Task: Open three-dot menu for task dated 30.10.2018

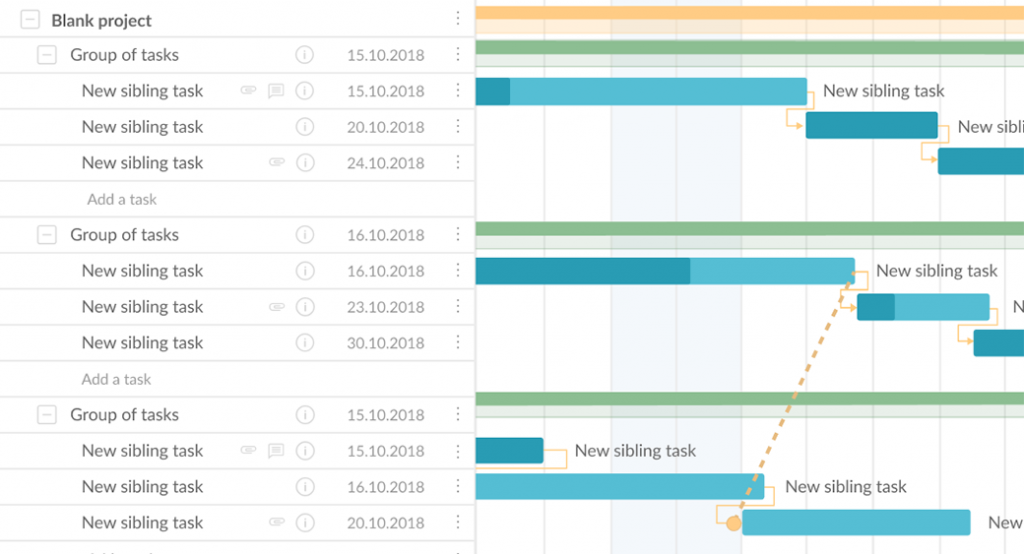Action: click(x=458, y=343)
